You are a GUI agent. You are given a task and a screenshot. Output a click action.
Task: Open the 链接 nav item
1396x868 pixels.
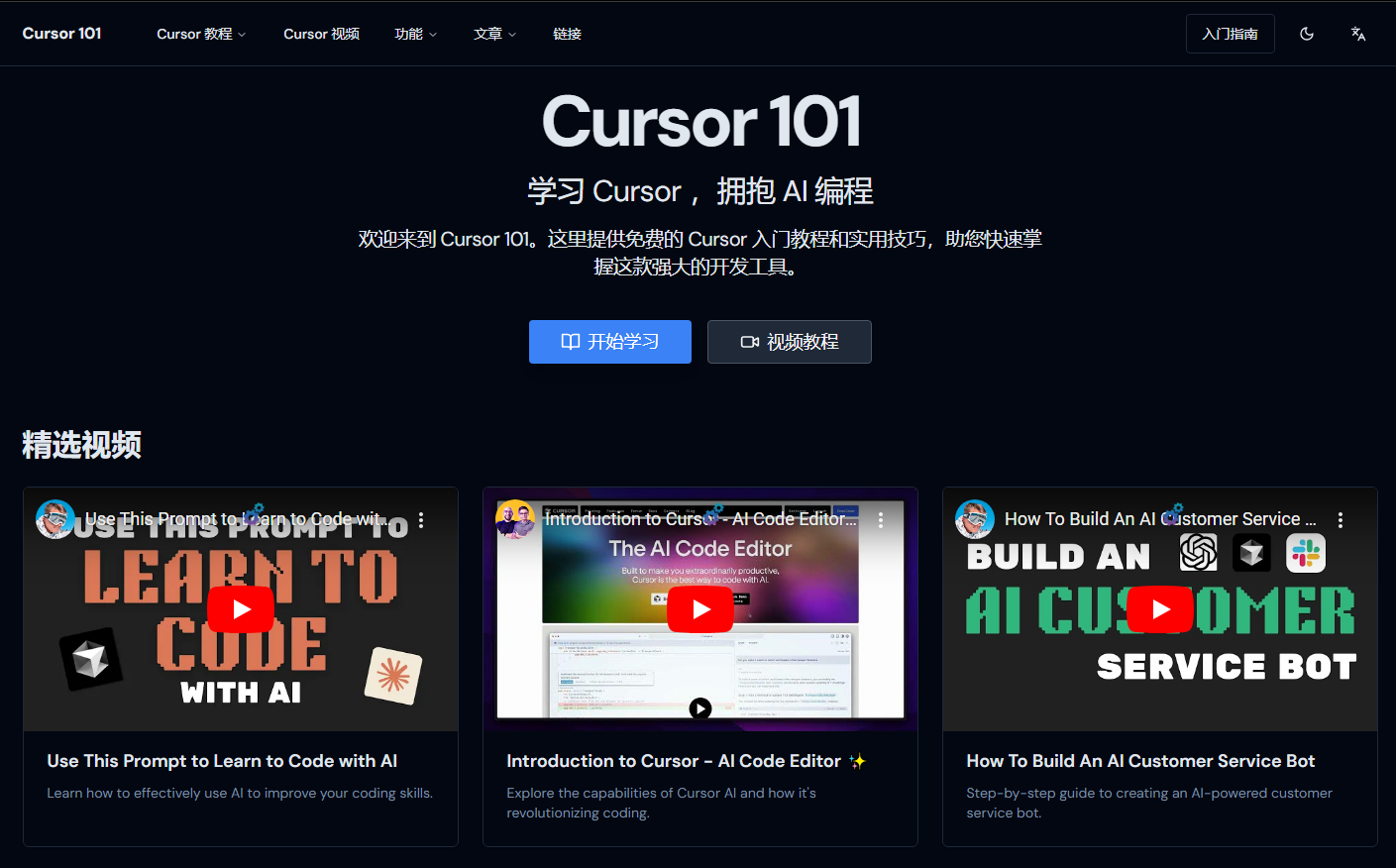[x=567, y=34]
